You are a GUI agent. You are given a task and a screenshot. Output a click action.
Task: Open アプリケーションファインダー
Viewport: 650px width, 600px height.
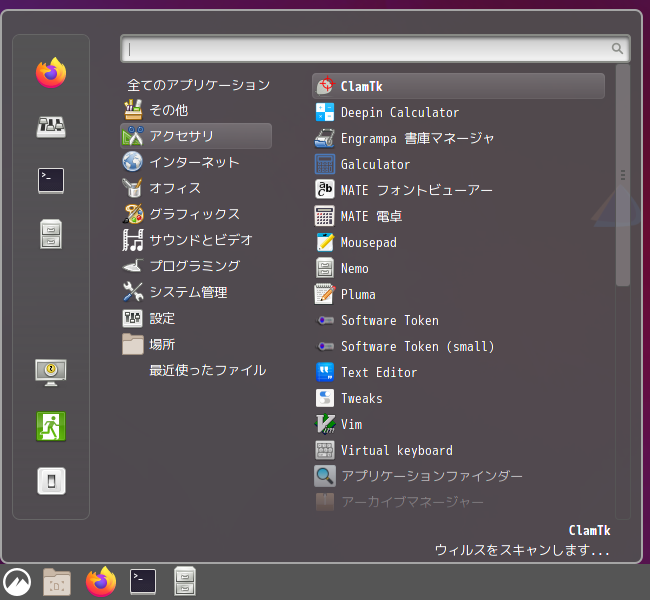458,476
